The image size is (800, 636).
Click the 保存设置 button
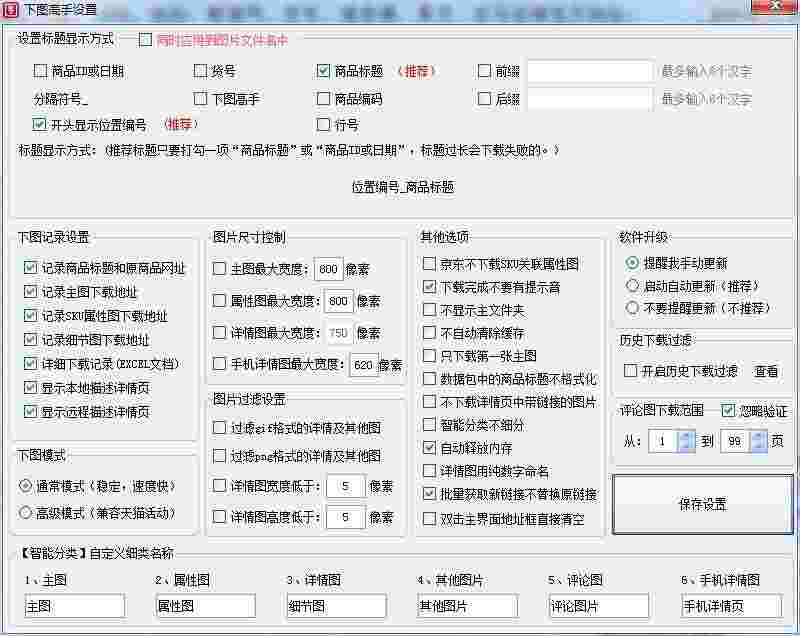click(x=703, y=505)
